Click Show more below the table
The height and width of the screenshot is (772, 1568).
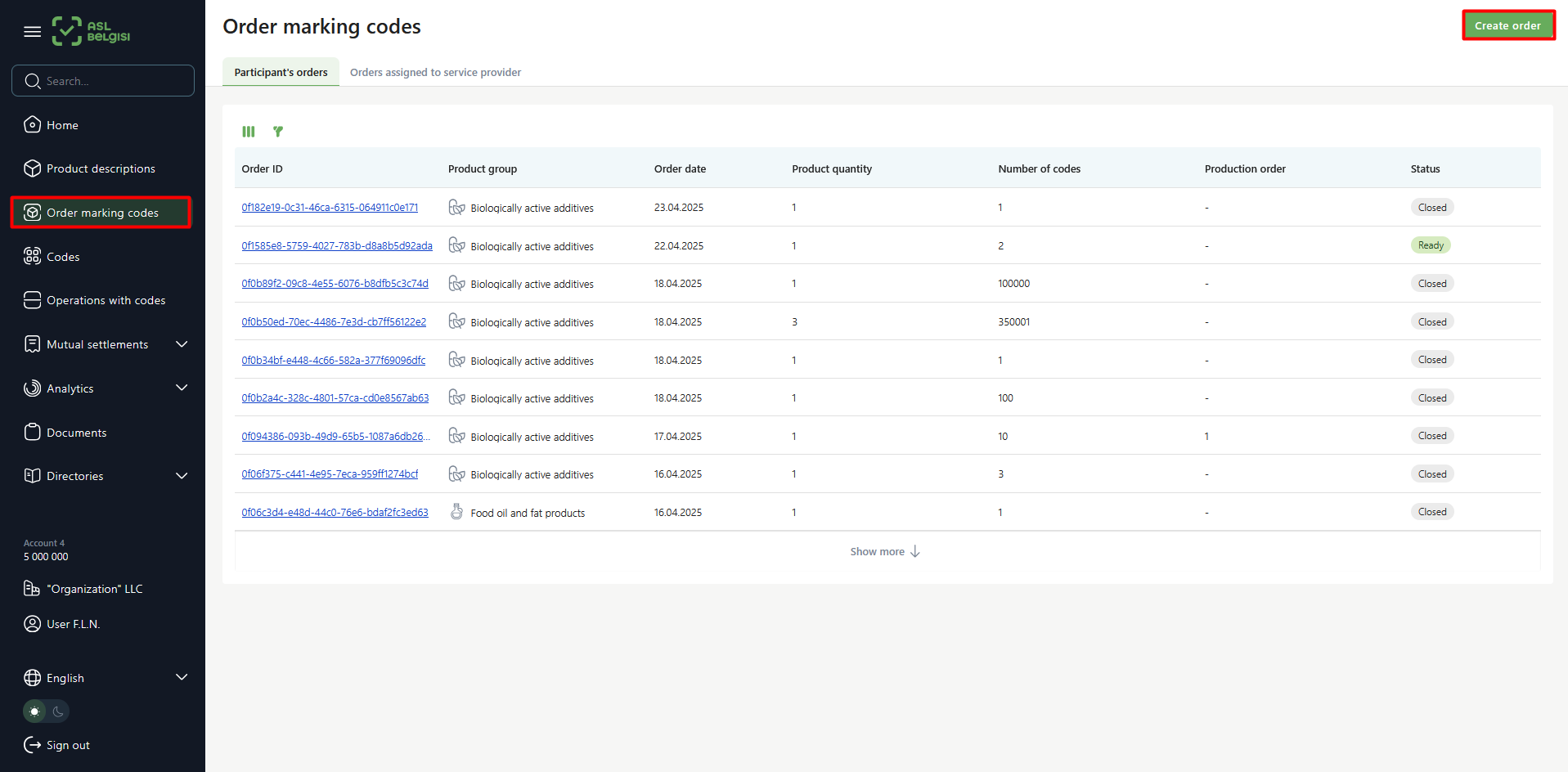pos(885,551)
